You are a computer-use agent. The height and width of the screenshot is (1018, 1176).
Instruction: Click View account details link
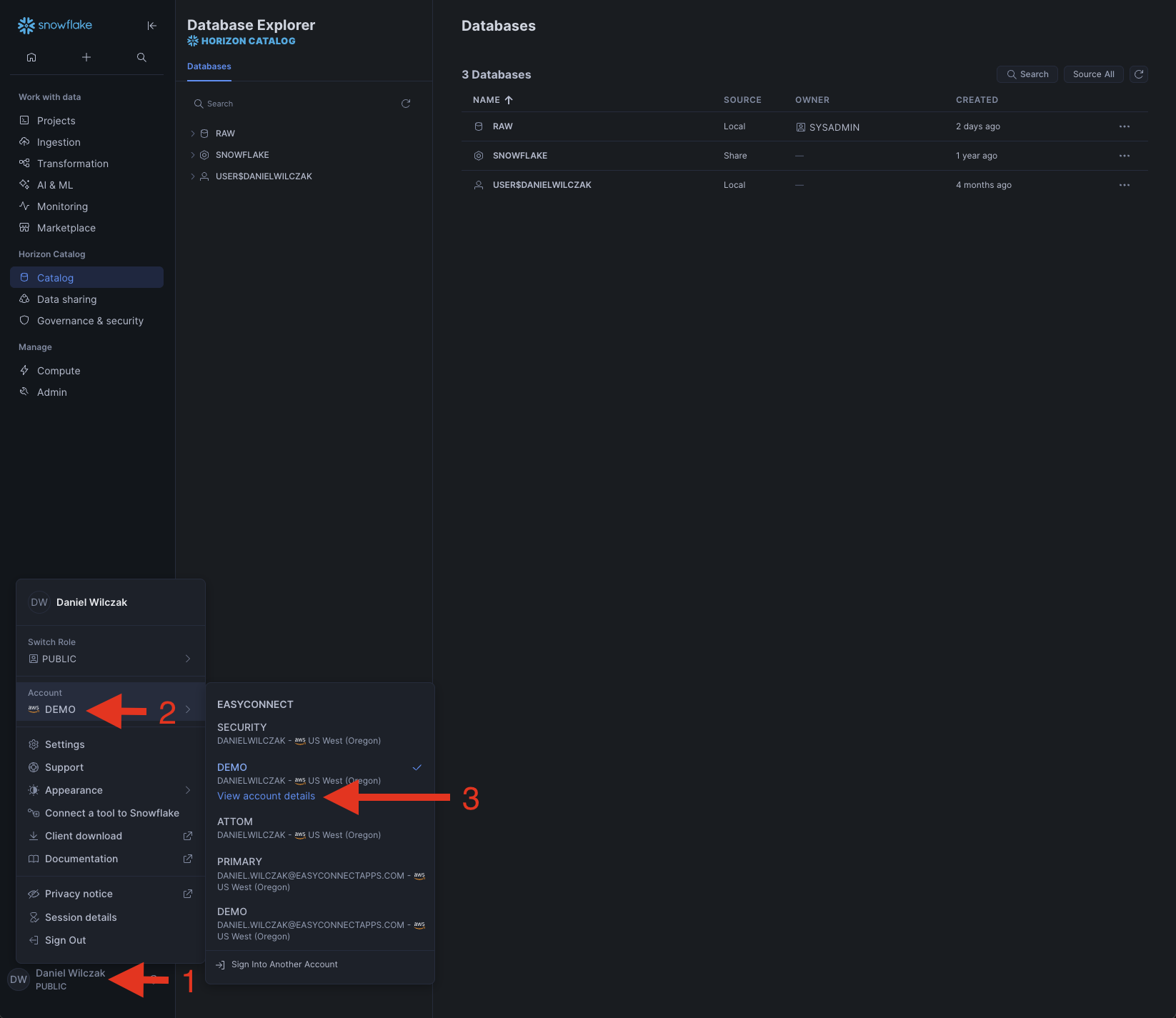[x=266, y=796]
